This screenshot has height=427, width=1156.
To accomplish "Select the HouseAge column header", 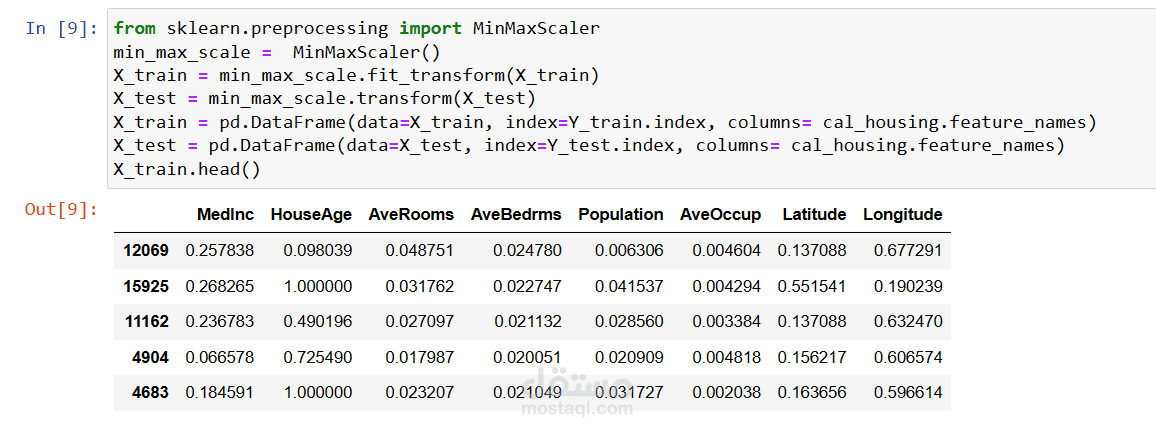I will (x=311, y=214).
